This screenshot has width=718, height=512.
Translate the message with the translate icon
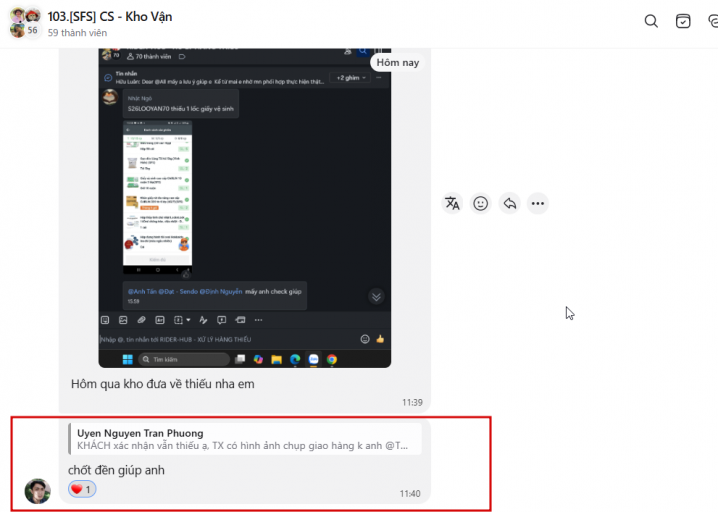click(x=452, y=203)
